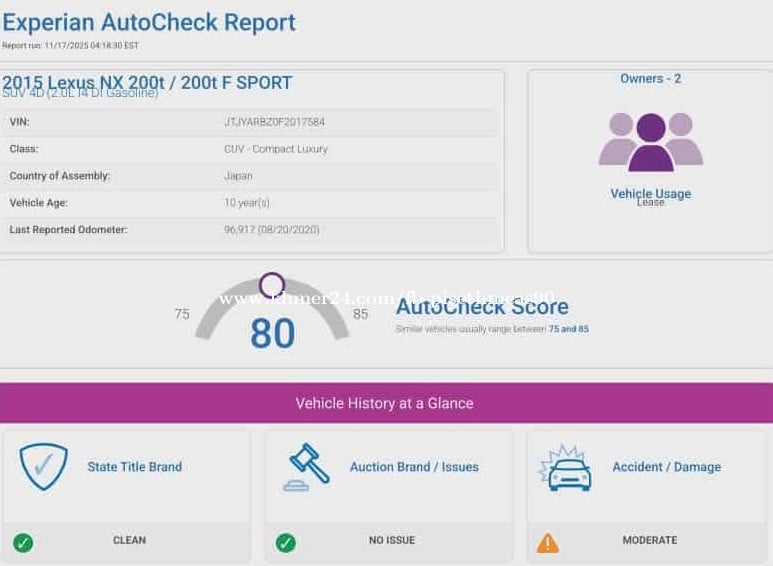Click the orange warning triangle beside MODERATE
The height and width of the screenshot is (566, 773).
tap(547, 542)
